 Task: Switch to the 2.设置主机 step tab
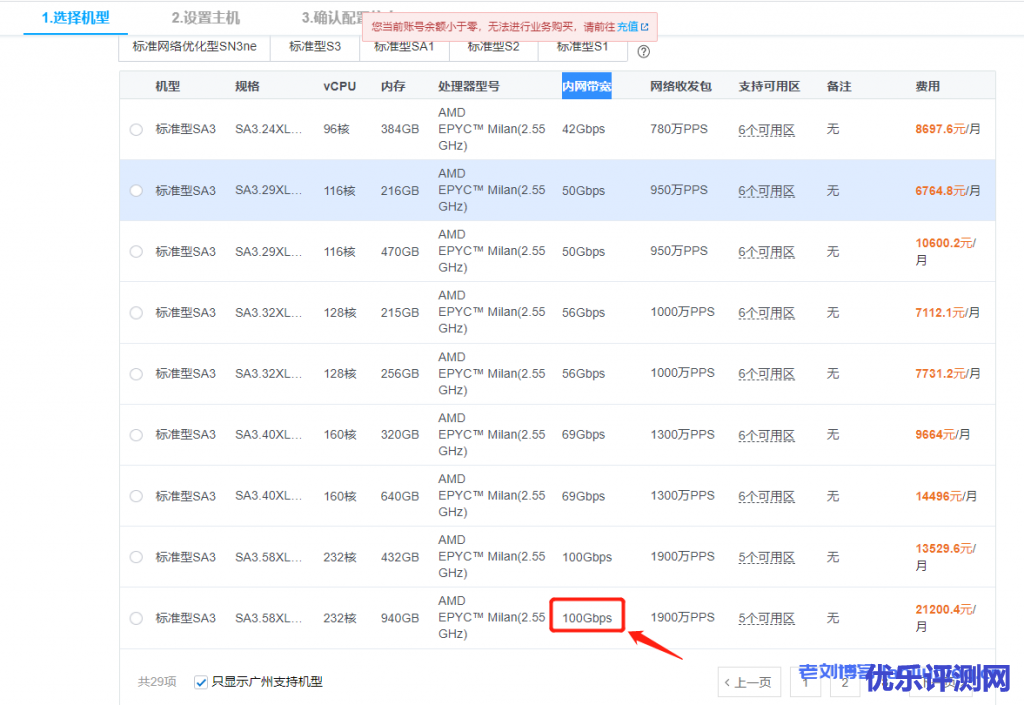(x=205, y=18)
